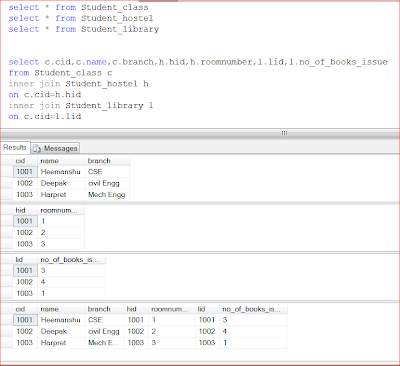
Task: Select books value 4 in joined seven-column grid
Action: tap(253, 332)
